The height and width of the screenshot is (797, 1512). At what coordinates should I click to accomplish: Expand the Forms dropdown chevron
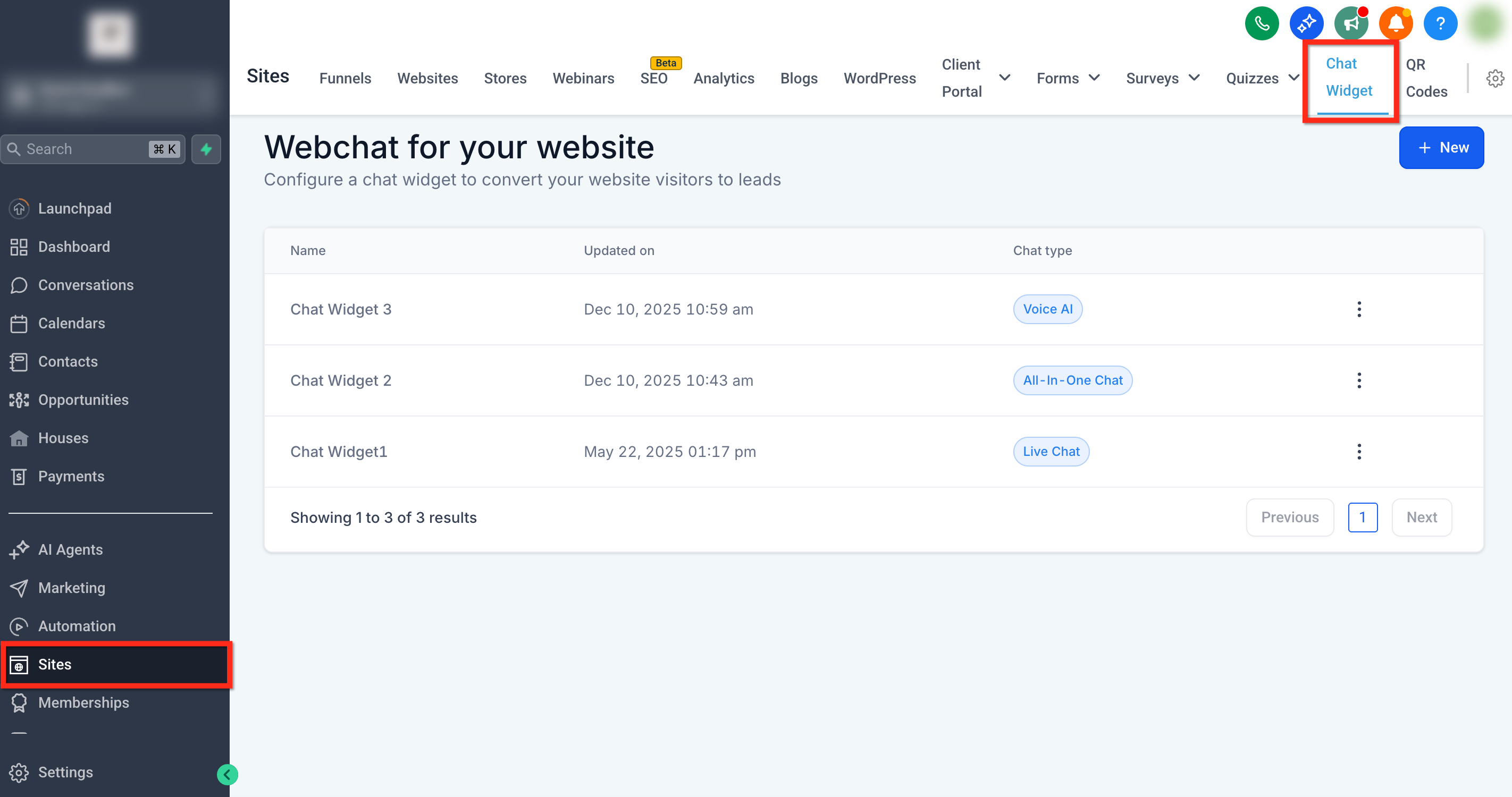(x=1094, y=78)
